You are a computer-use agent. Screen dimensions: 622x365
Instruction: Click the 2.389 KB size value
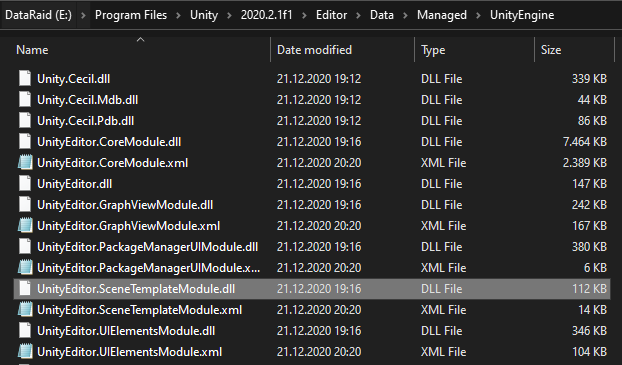point(585,163)
